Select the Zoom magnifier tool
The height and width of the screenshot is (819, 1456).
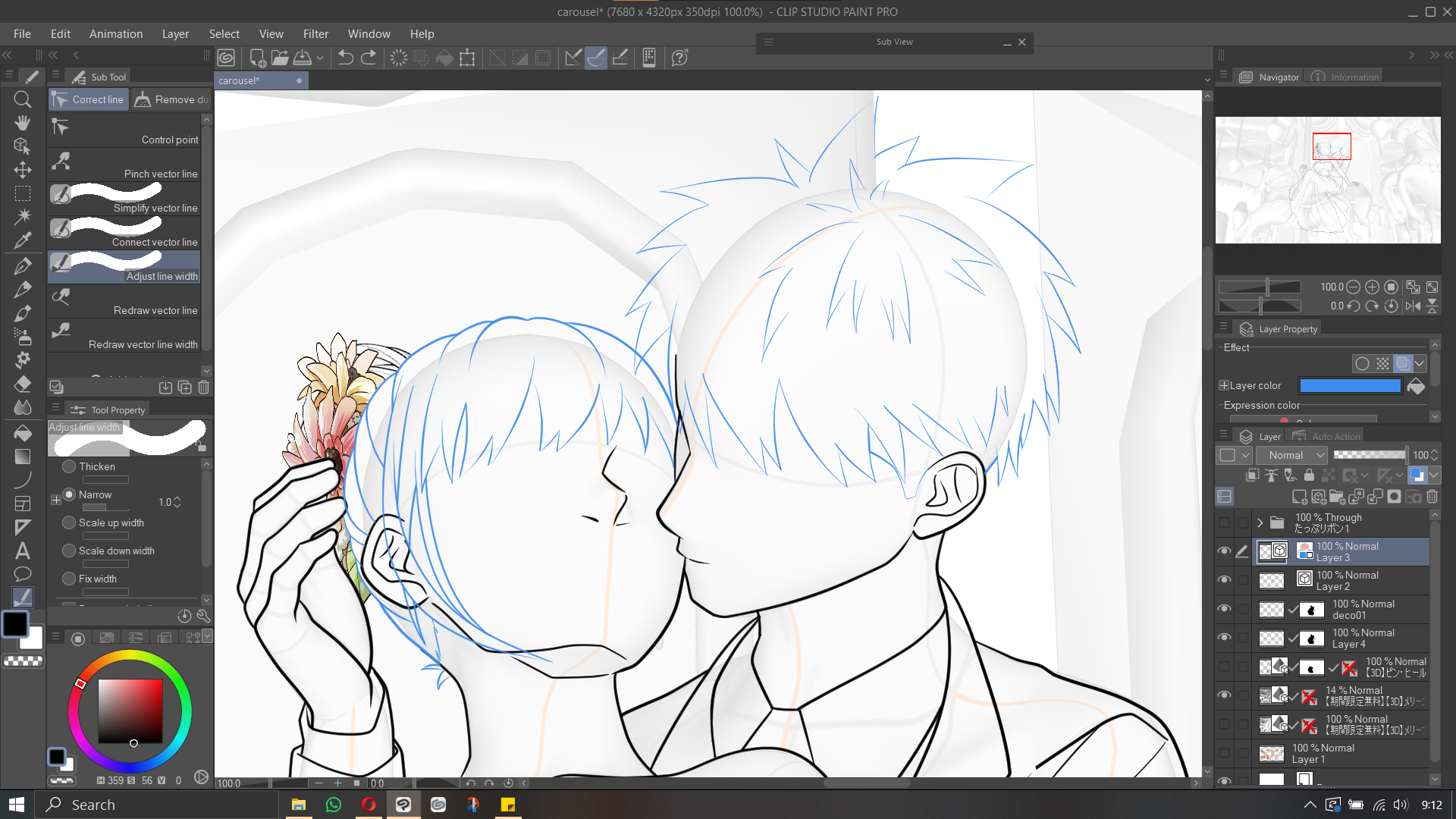coord(23,99)
